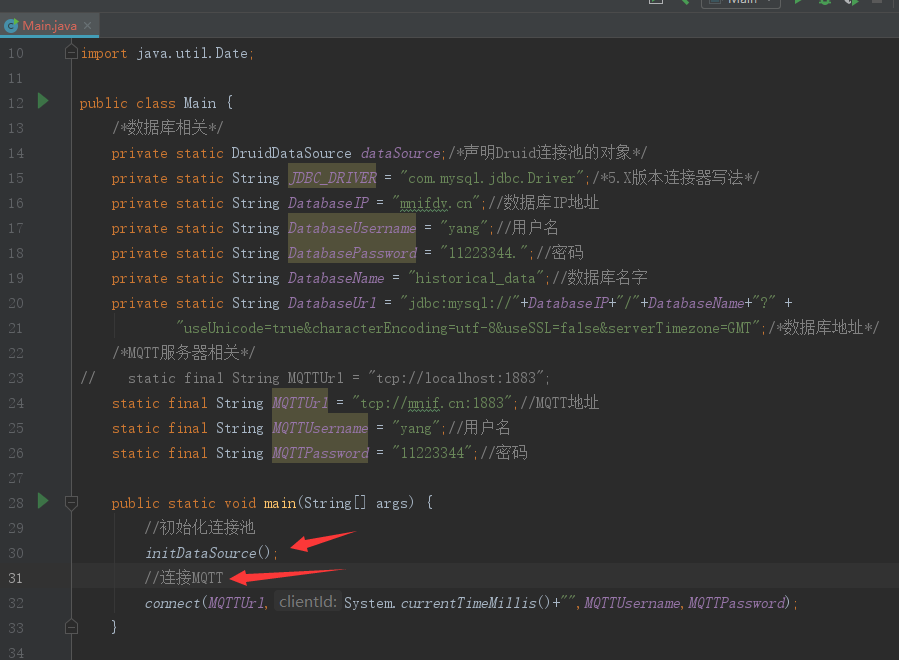
Task: Click the MQTTPassword argument on line 32
Action: pyautogui.click(x=736, y=603)
